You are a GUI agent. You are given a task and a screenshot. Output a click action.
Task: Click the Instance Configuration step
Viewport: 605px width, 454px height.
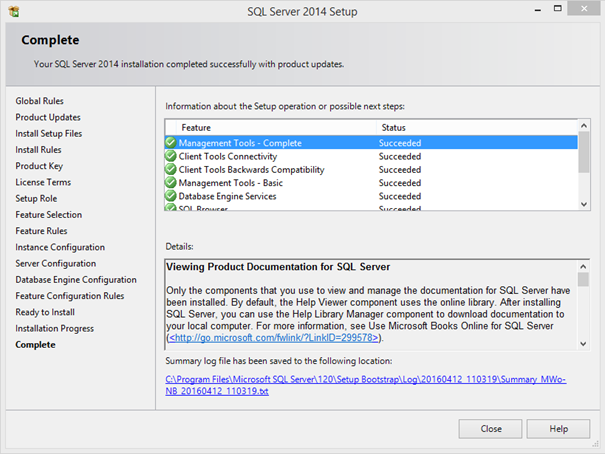point(60,247)
